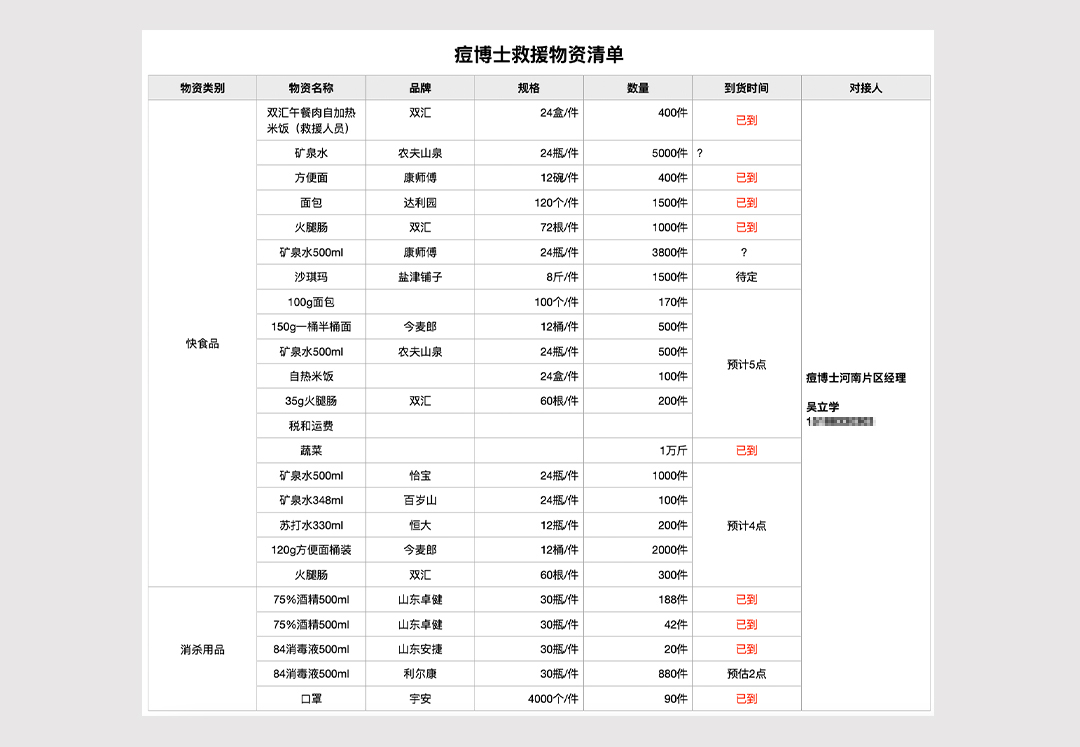The width and height of the screenshot is (1080, 747).
Task: Select the 数量 column header
Action: pos(638,88)
